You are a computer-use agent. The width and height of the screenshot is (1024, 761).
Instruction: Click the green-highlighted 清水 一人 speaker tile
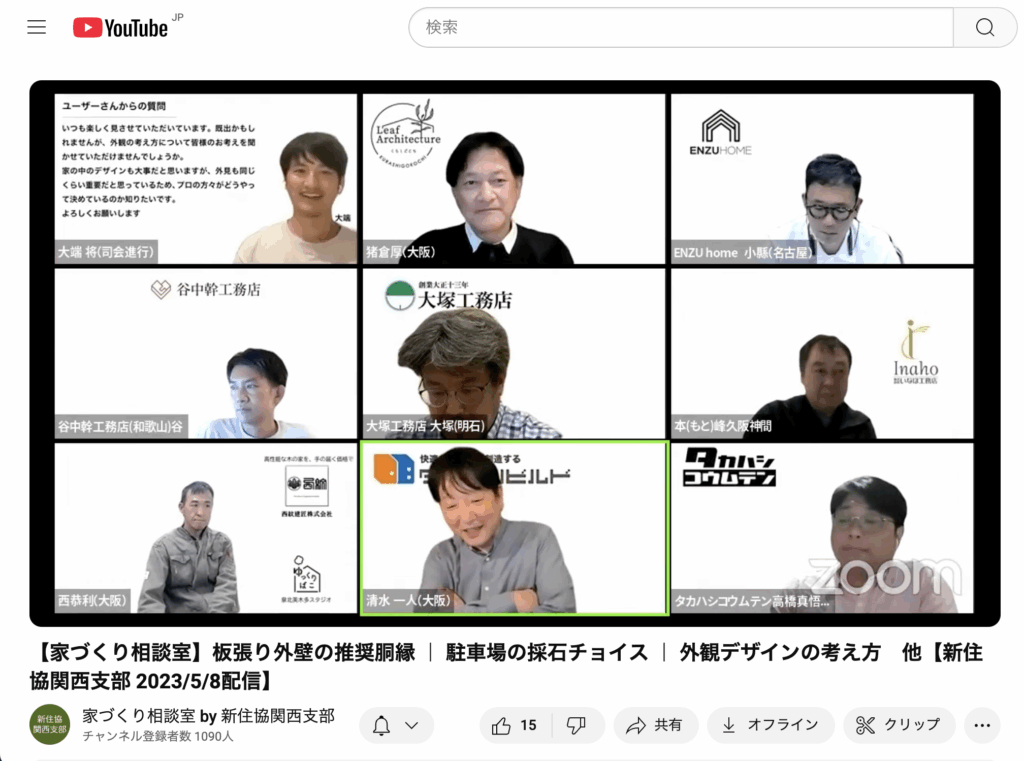tap(514, 528)
